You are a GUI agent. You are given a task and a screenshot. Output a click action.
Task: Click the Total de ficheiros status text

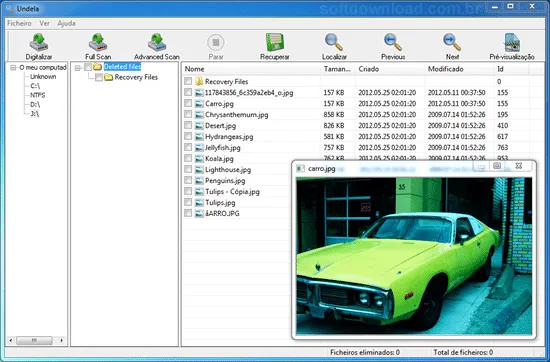click(x=463, y=352)
